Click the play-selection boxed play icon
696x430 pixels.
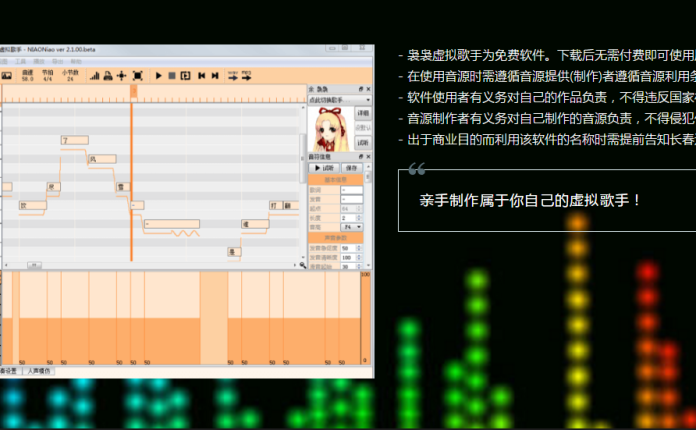[186, 76]
